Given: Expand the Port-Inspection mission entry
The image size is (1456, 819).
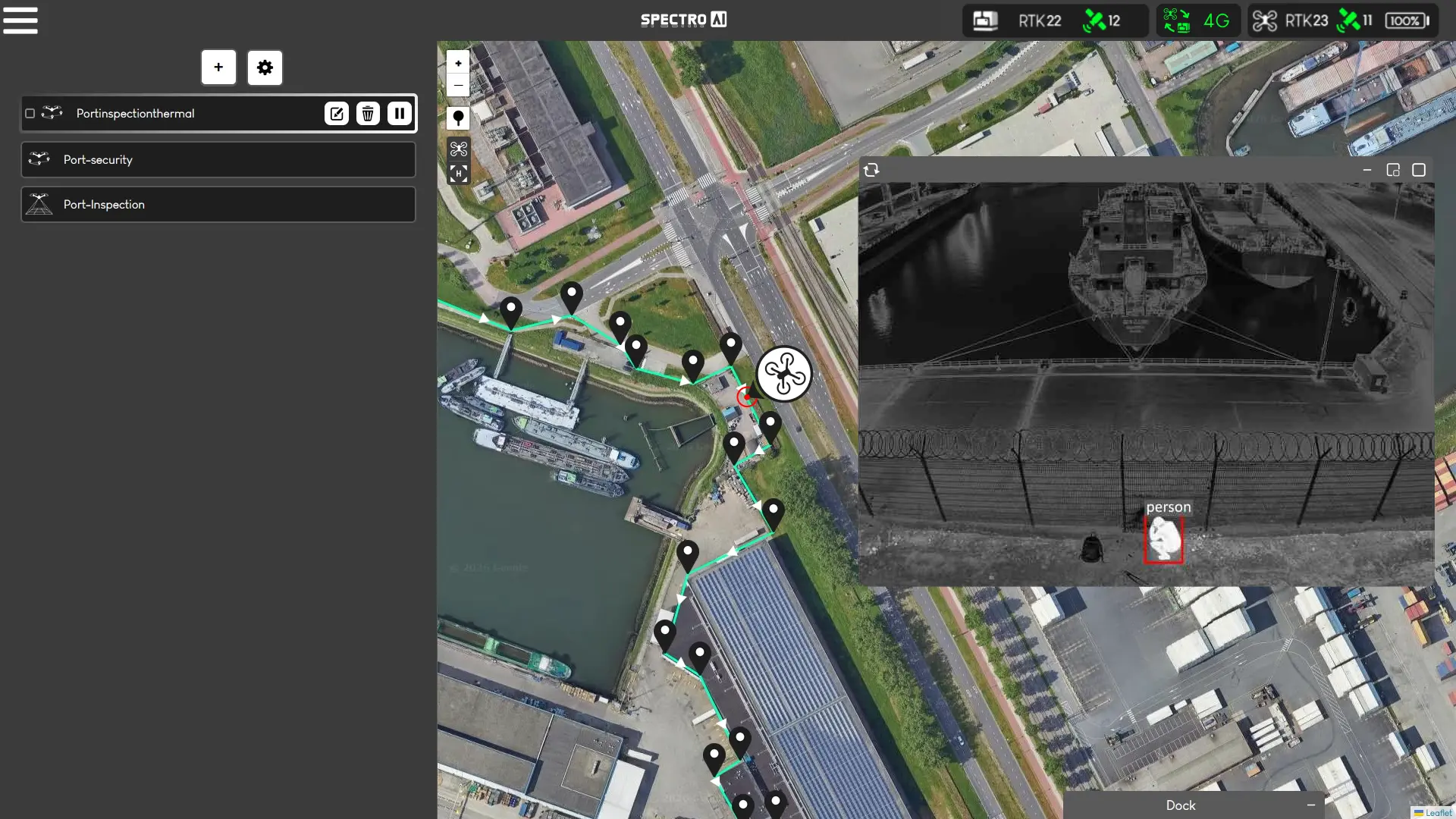Looking at the screenshot, I should [218, 204].
